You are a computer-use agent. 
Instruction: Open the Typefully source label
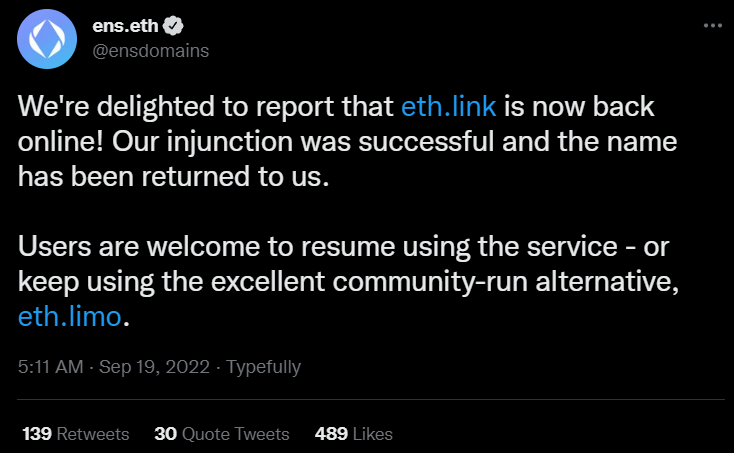pos(264,367)
